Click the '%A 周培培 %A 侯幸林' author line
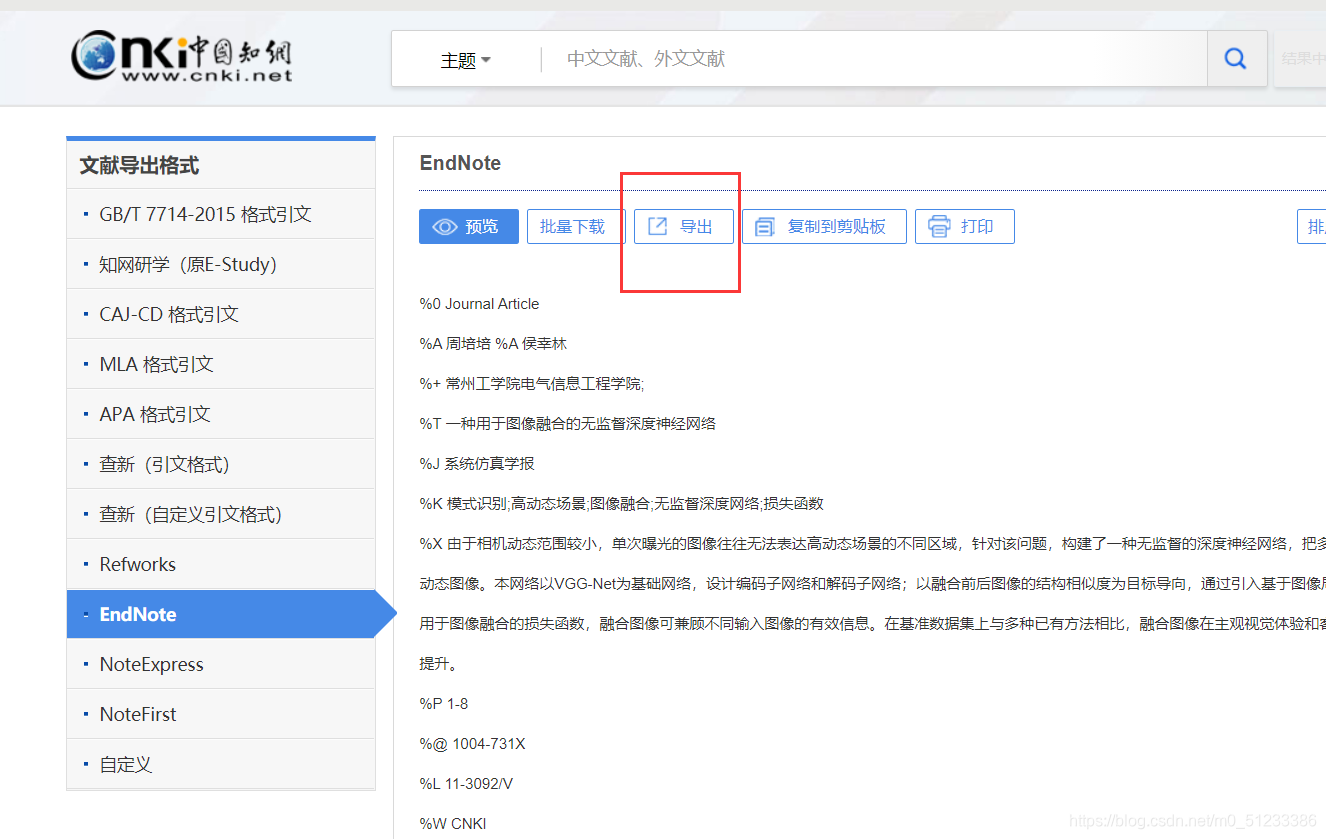Image resolution: width=1326 pixels, height=839 pixels. [x=493, y=344]
